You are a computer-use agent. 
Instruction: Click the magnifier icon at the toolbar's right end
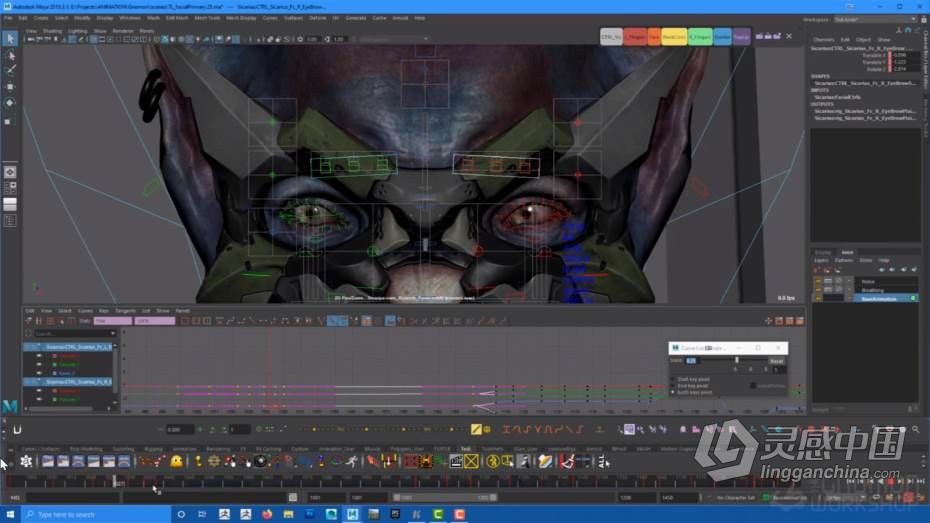tap(916, 429)
